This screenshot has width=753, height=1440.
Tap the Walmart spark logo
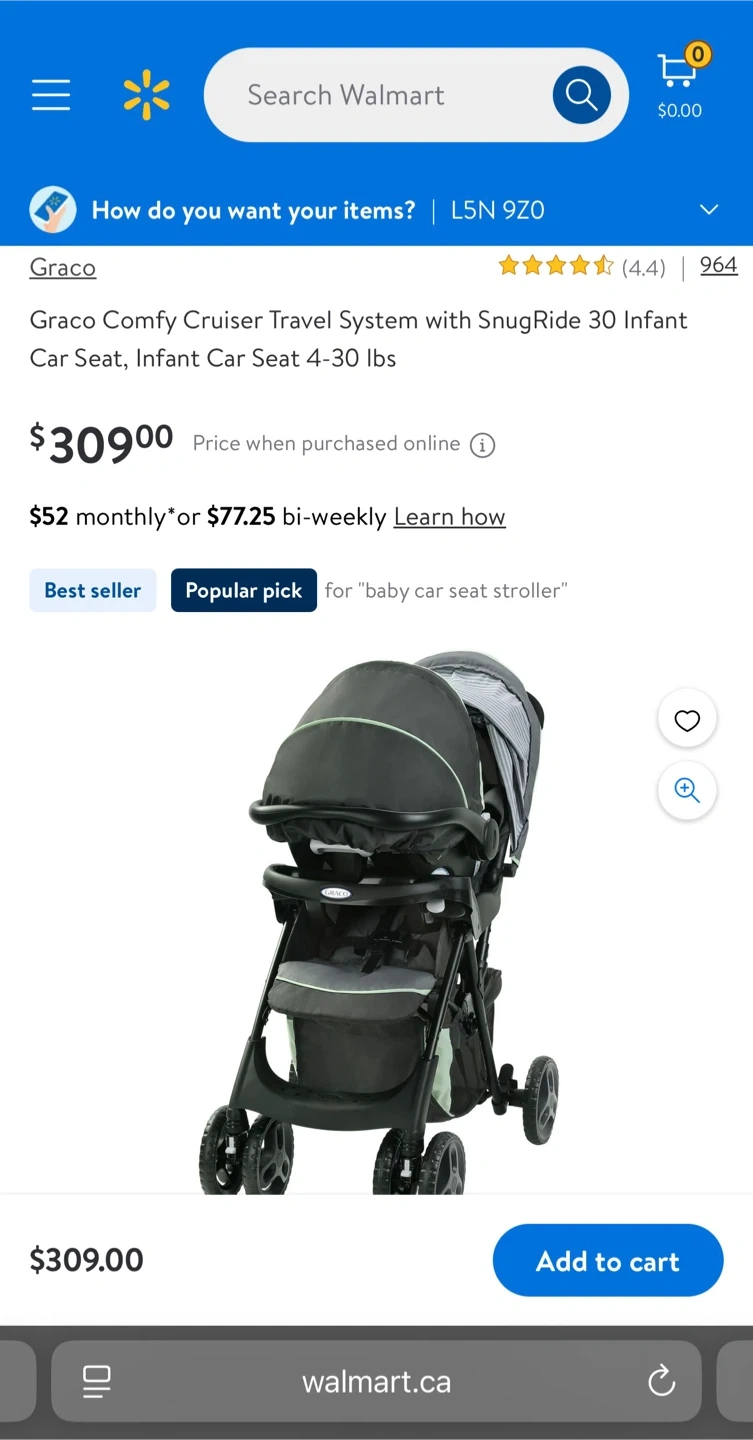pos(147,95)
